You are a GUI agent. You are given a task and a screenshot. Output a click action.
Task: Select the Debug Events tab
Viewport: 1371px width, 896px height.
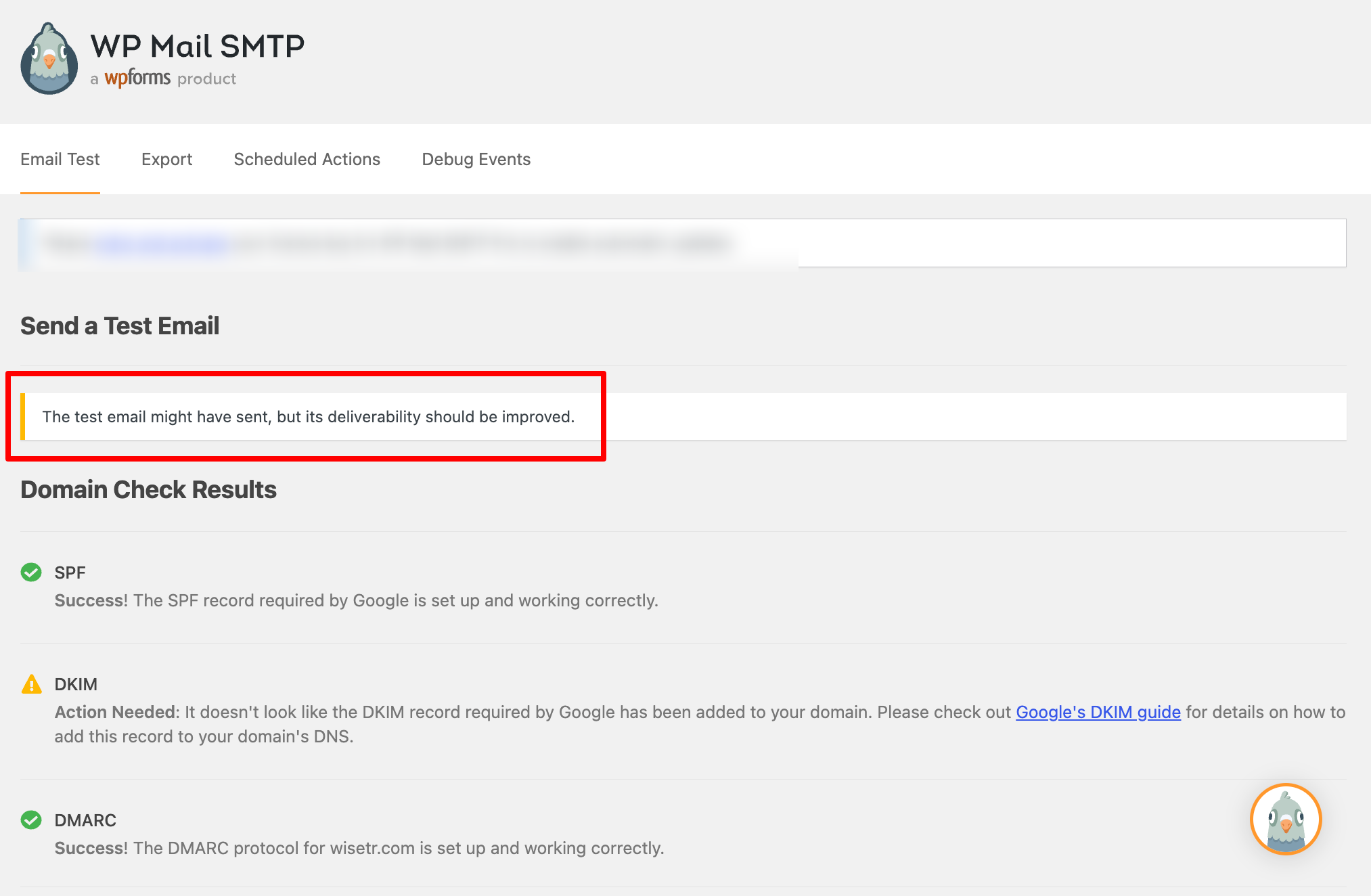[x=476, y=159]
